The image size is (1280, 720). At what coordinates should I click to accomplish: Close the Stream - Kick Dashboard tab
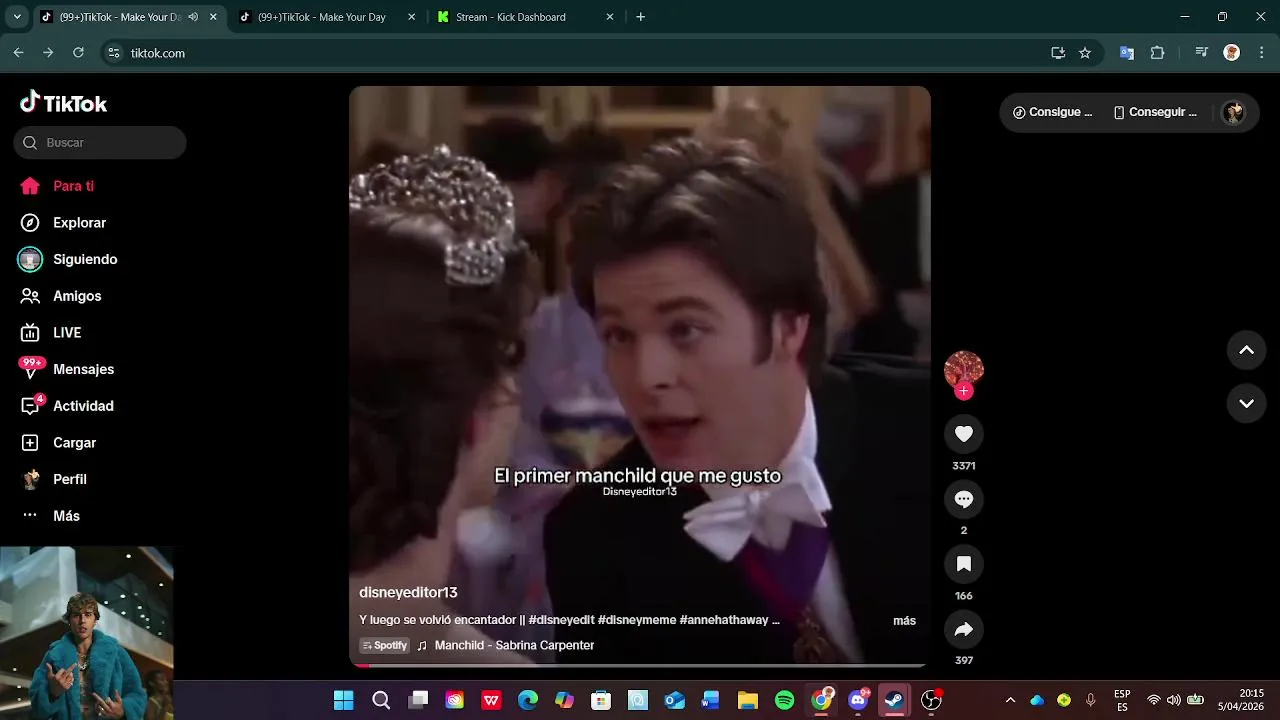pos(610,17)
